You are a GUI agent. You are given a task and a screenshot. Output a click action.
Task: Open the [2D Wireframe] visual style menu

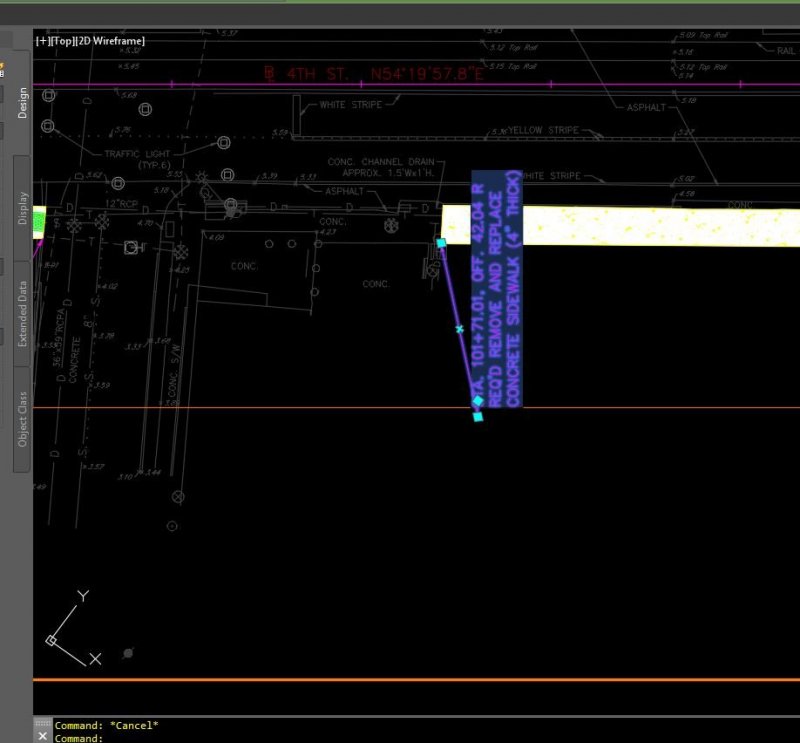[112, 41]
